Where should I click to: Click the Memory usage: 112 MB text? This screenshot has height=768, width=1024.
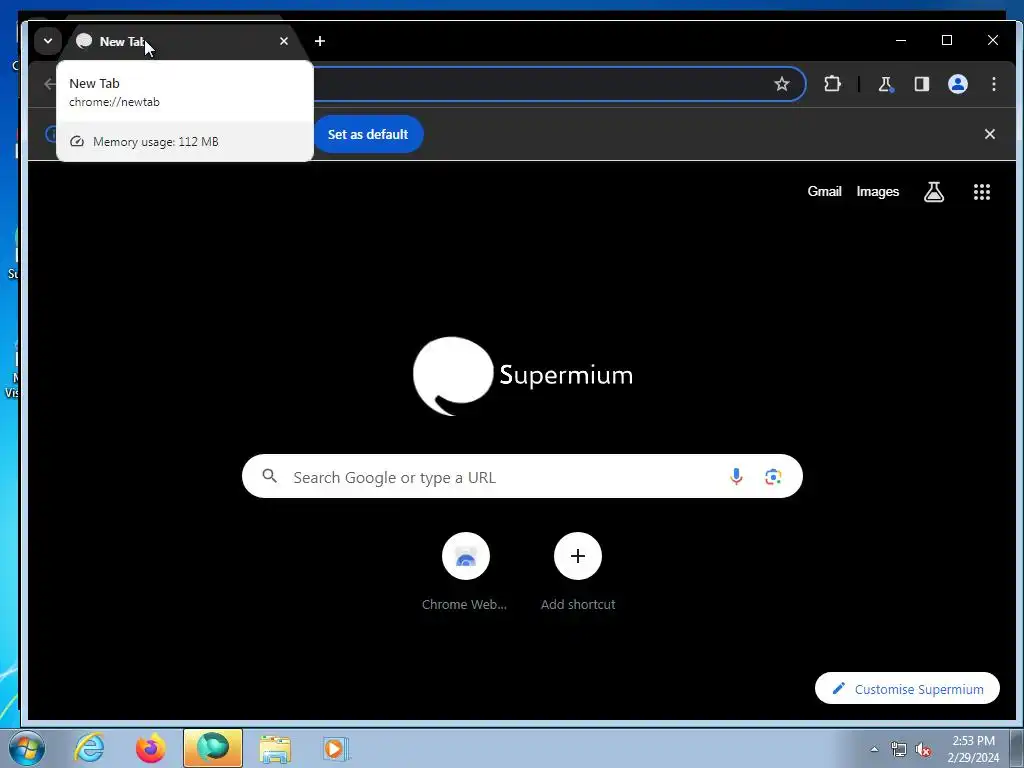155,142
